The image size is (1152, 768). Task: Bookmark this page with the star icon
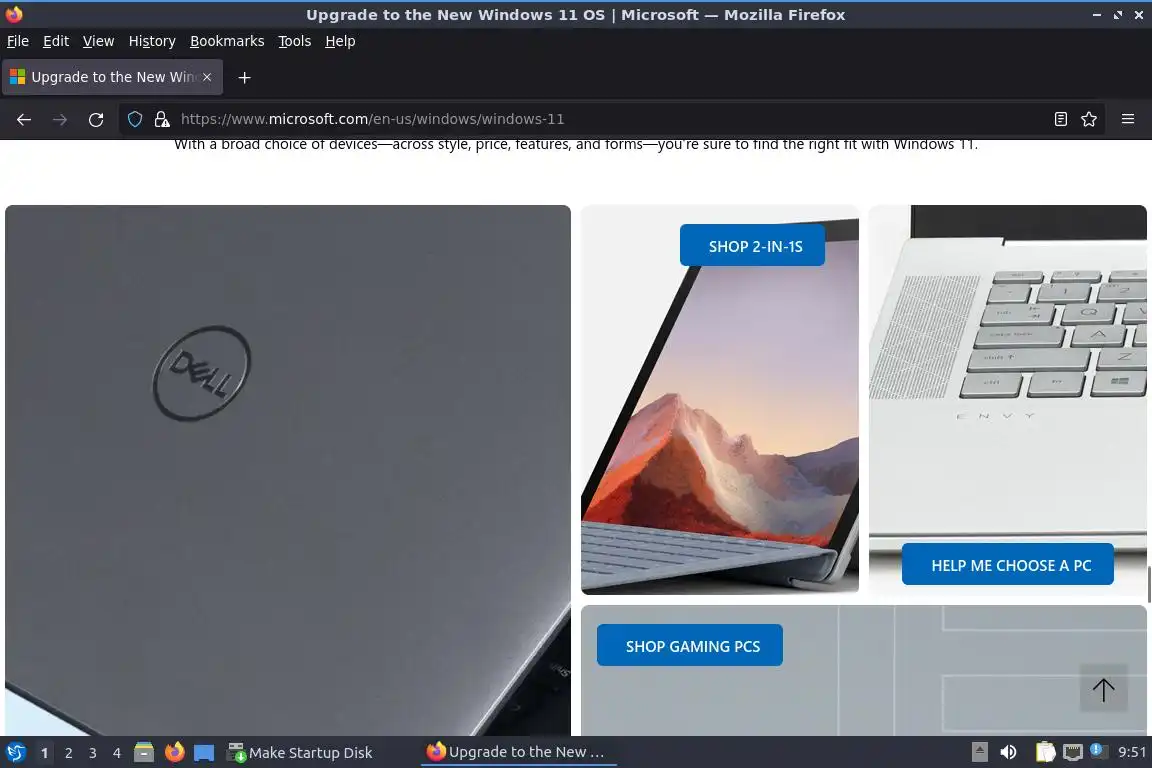click(1089, 119)
